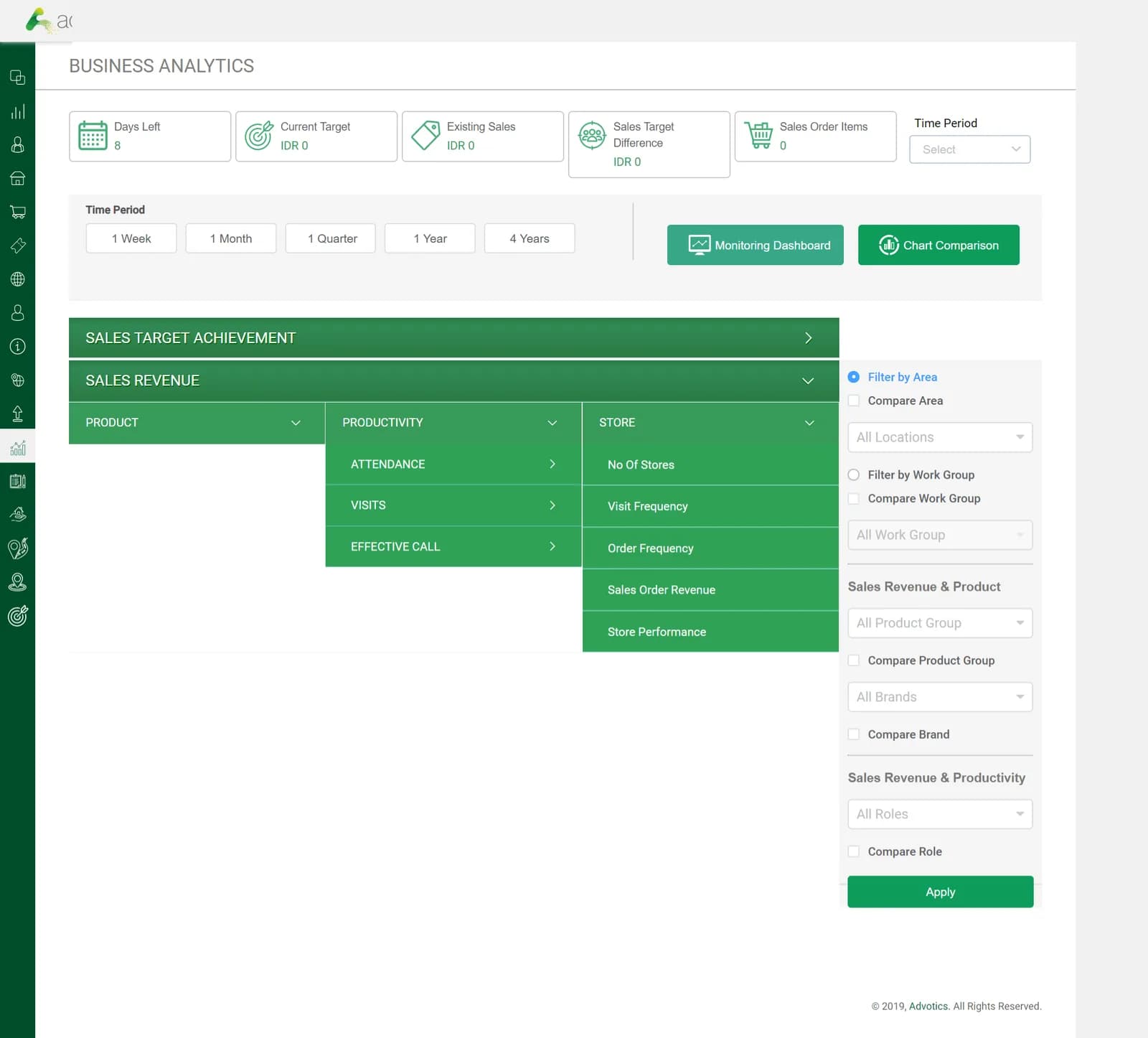Image resolution: width=1148 pixels, height=1038 pixels.
Task: Open the top Time Period Select dropdown
Action: pyautogui.click(x=970, y=149)
